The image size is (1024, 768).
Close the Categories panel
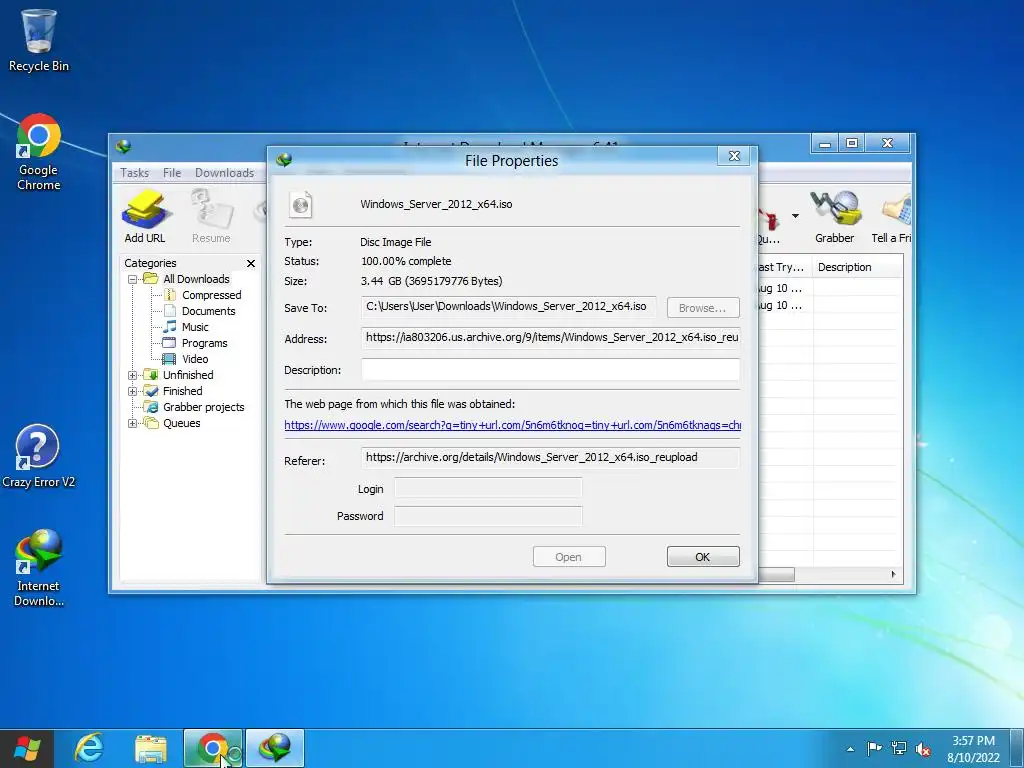(251, 263)
